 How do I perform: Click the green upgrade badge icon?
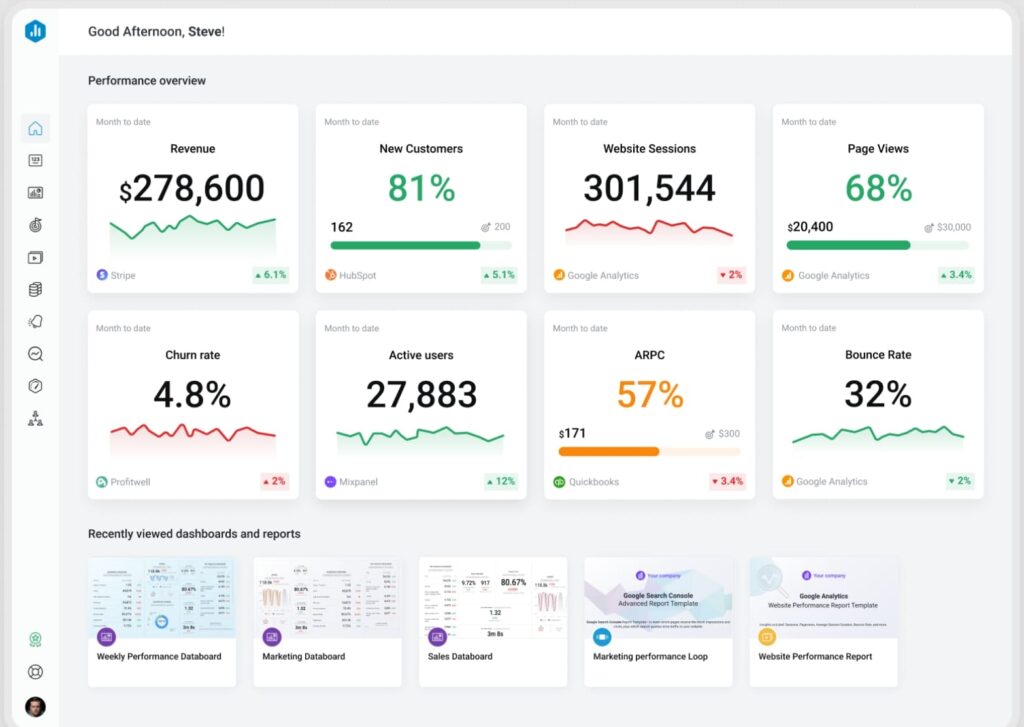coord(34,638)
